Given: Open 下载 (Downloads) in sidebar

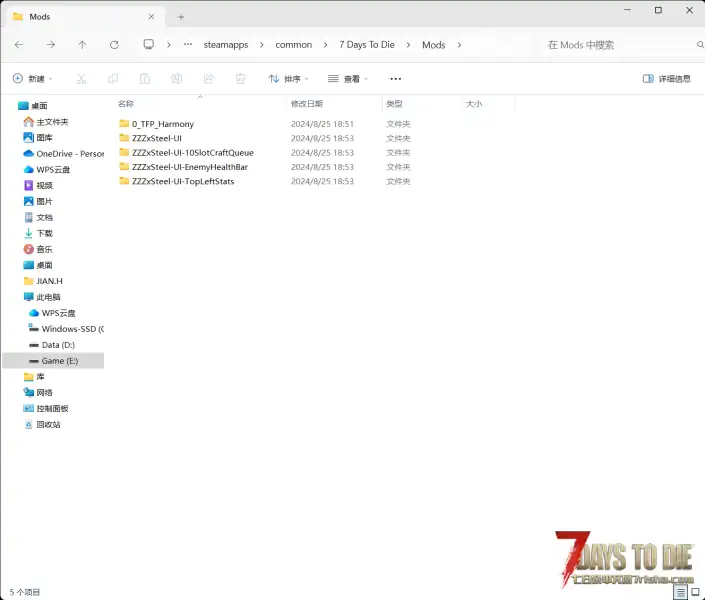Looking at the screenshot, I should click(38, 233).
